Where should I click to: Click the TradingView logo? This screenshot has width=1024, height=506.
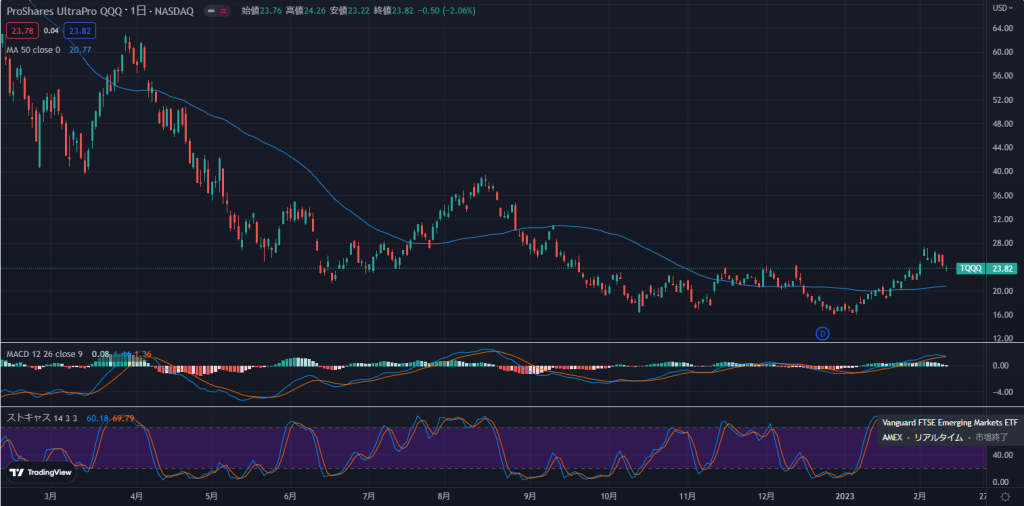(x=40, y=472)
